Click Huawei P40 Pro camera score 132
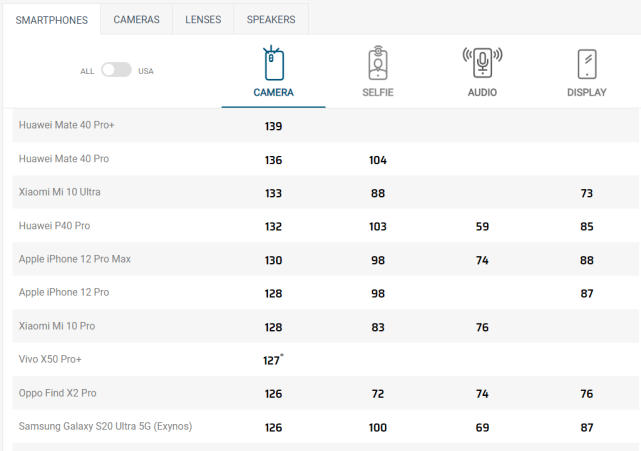 [273, 227]
